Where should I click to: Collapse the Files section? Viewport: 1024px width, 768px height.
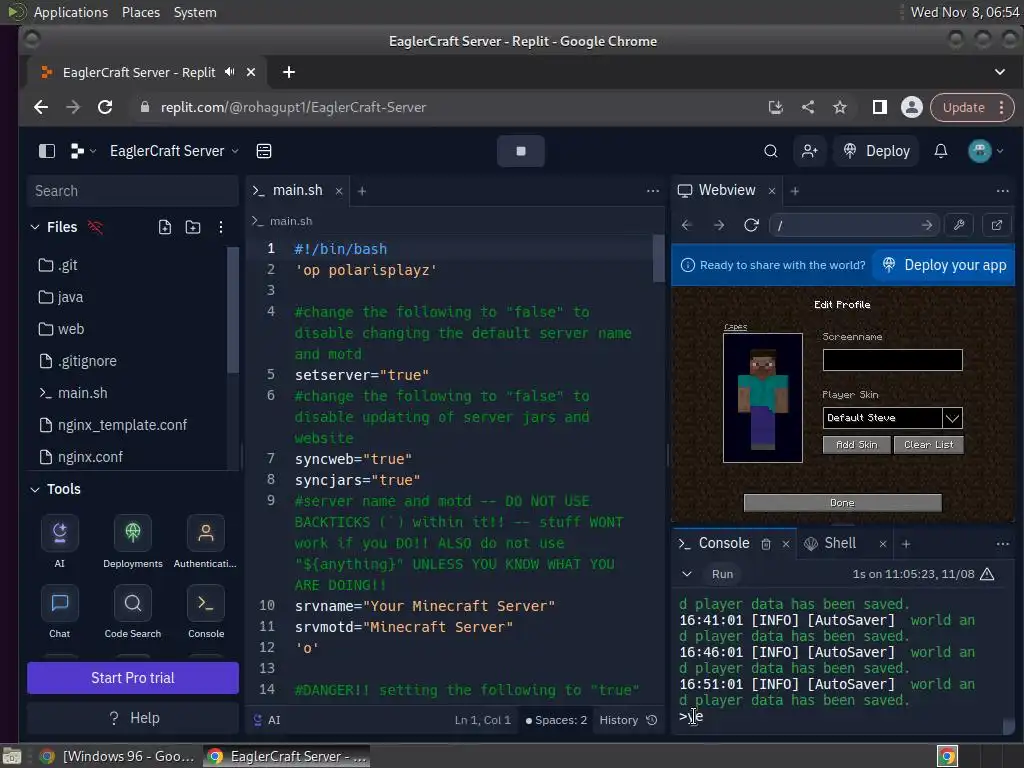(35, 227)
